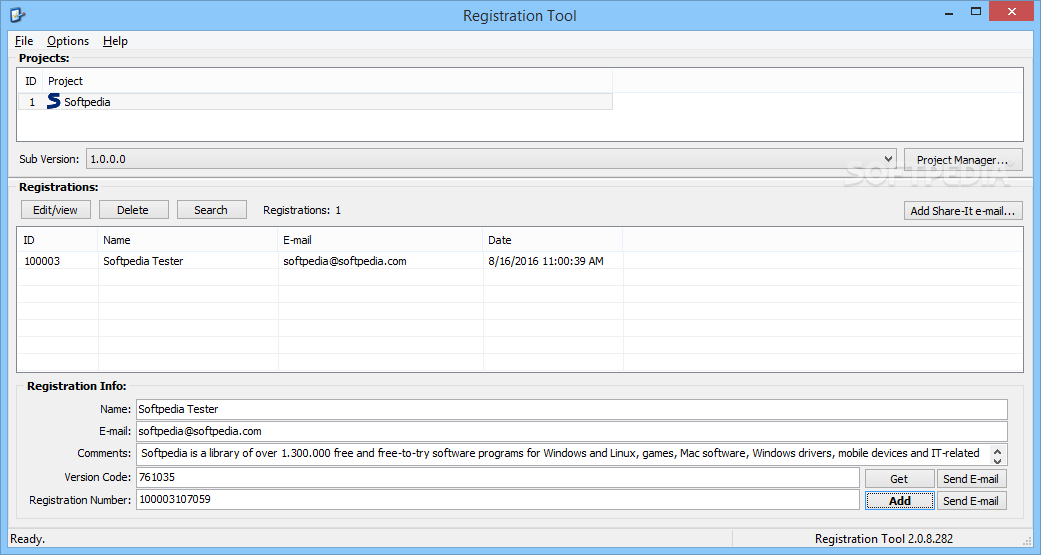Click the Registration Tool title bar app icon

coord(17,14)
